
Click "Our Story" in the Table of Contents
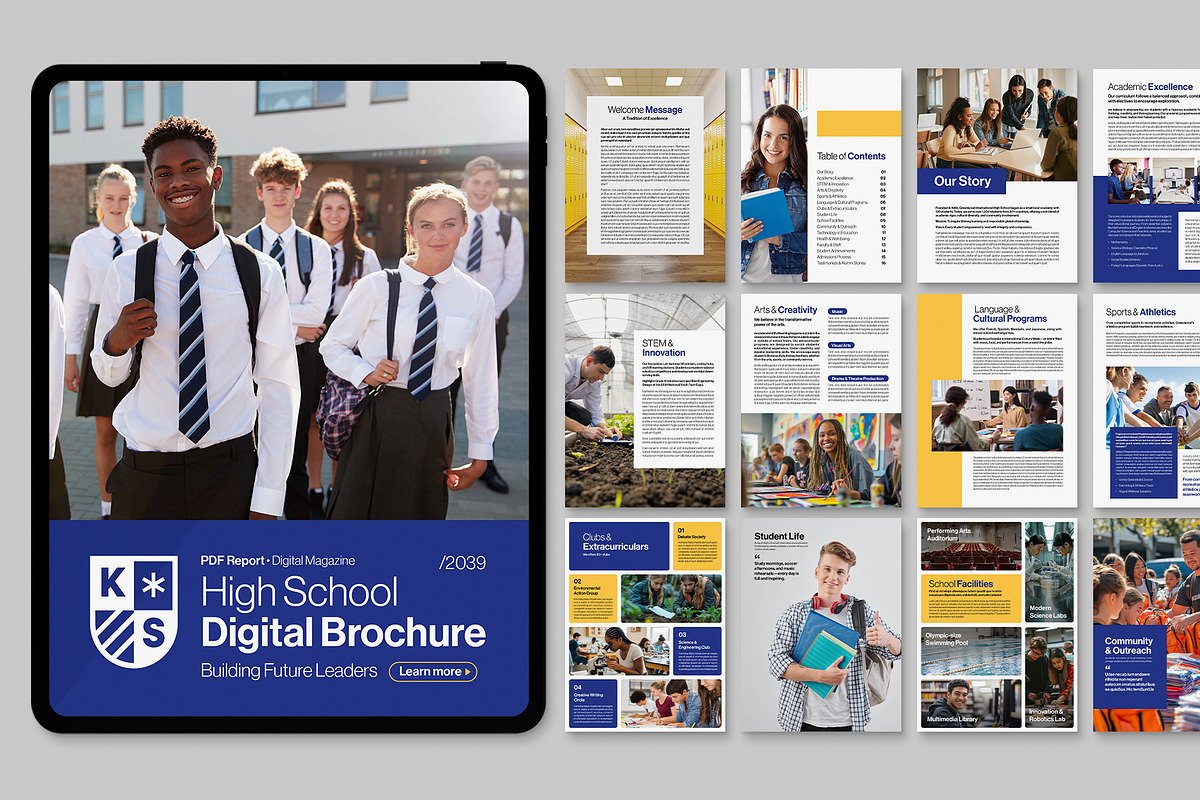825,172
